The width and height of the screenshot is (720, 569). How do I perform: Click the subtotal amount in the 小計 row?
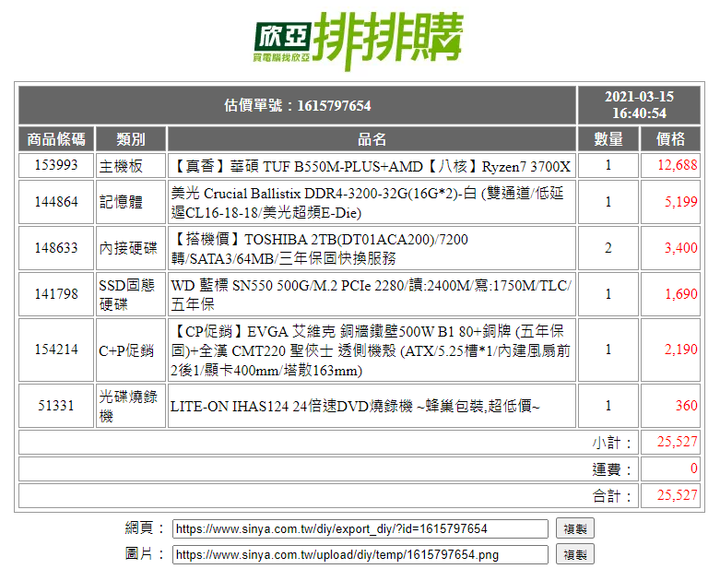(x=677, y=442)
